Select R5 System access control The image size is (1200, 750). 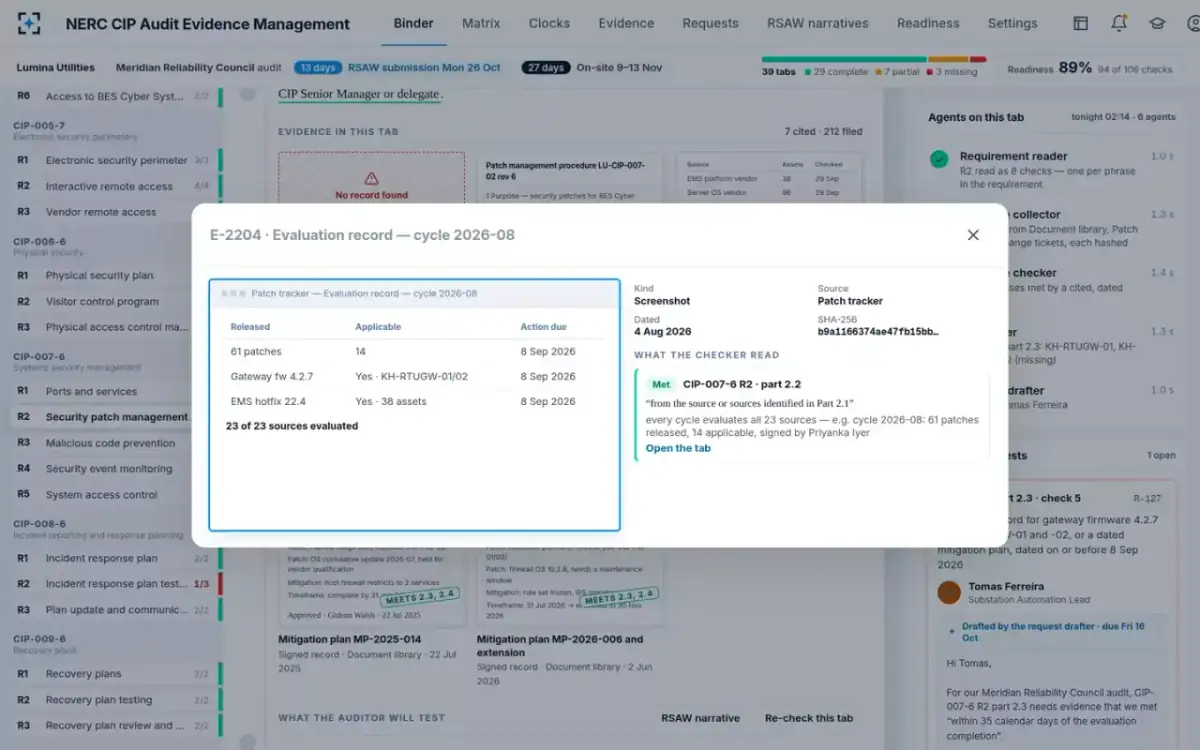[x=114, y=494]
